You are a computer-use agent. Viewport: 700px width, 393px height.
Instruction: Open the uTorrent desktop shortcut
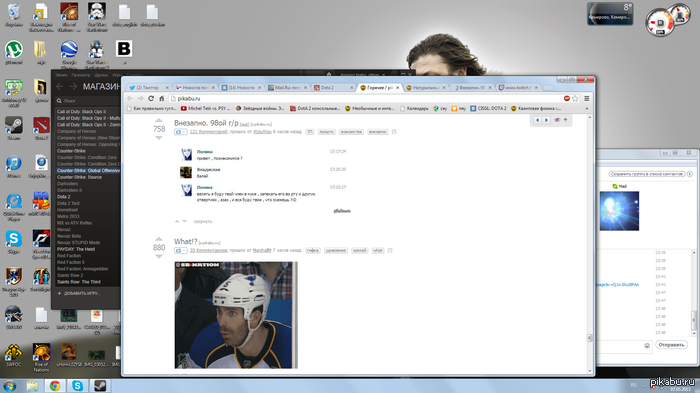tap(14, 52)
